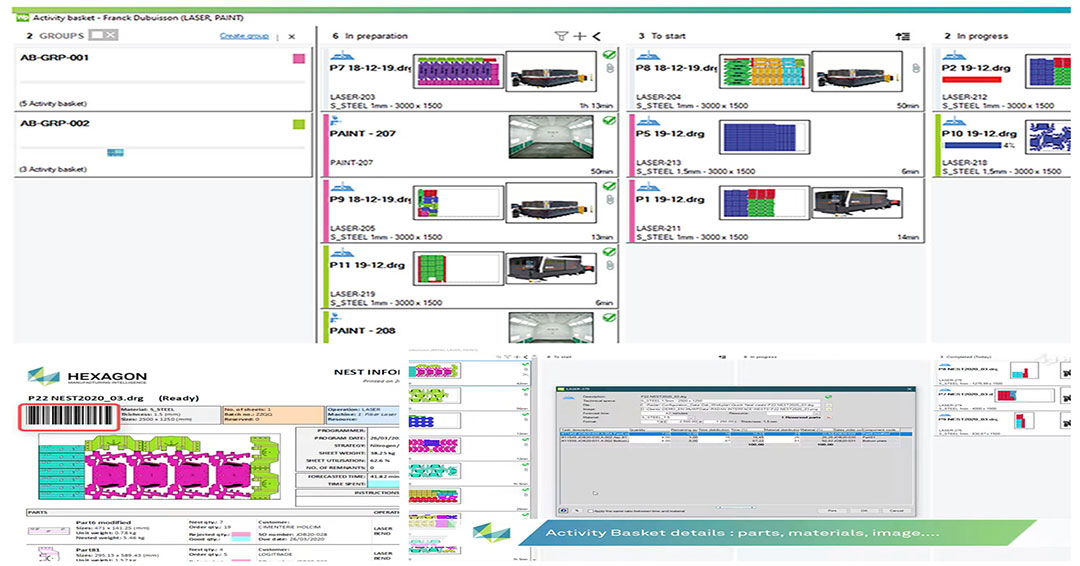Image resolution: width=1080 pixels, height=566 pixels.
Task: Open the In preparation filter funnel icon
Action: [561, 36]
